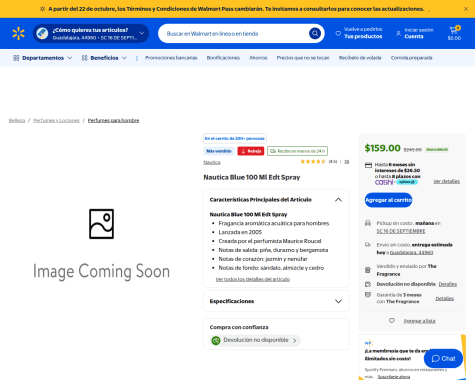
Task: Open the Chat bubble button
Action: click(443, 359)
